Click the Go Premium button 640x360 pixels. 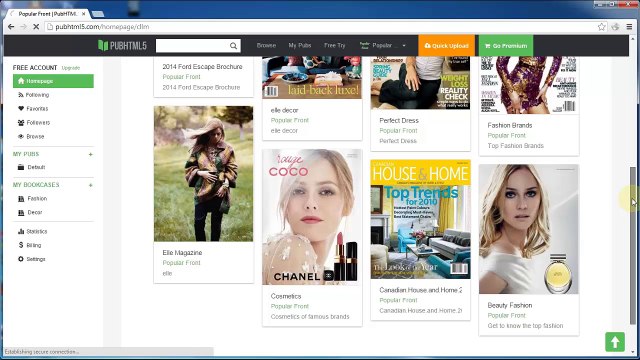coord(506,46)
